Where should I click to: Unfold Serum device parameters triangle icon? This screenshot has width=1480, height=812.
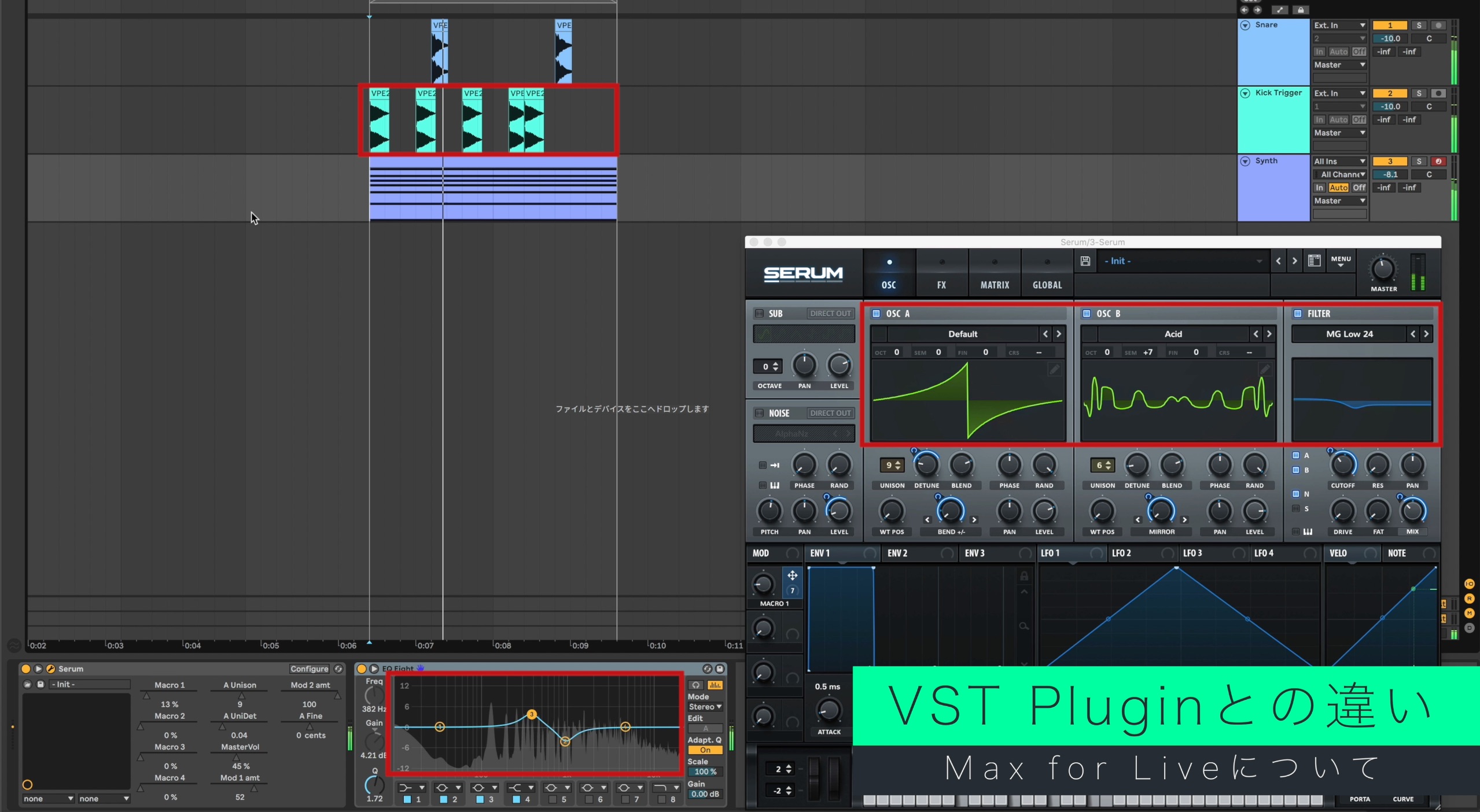38,669
